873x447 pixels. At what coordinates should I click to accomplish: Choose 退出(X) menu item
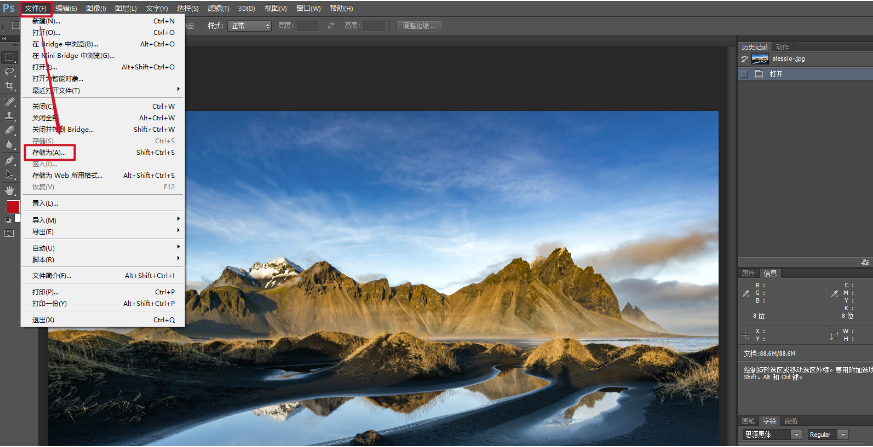point(103,320)
